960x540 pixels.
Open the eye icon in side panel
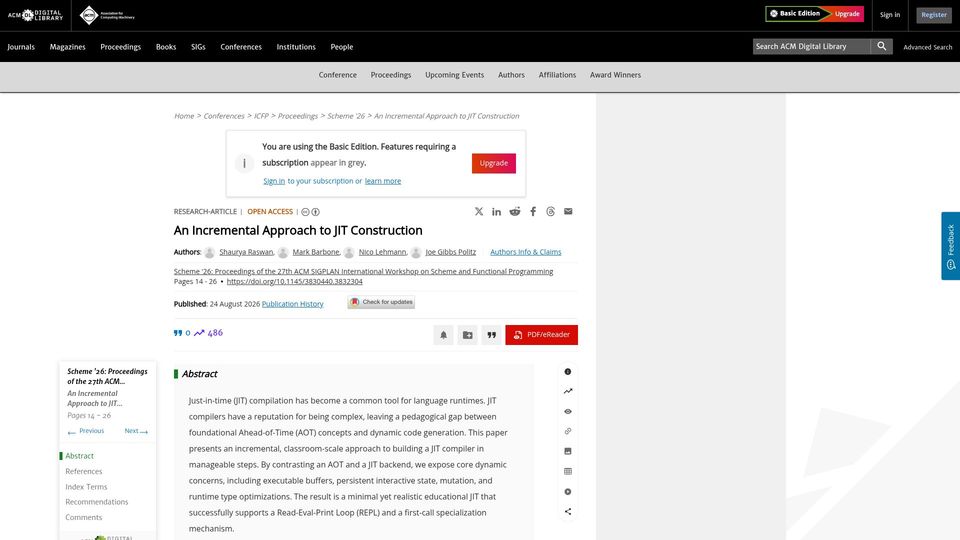click(x=568, y=411)
